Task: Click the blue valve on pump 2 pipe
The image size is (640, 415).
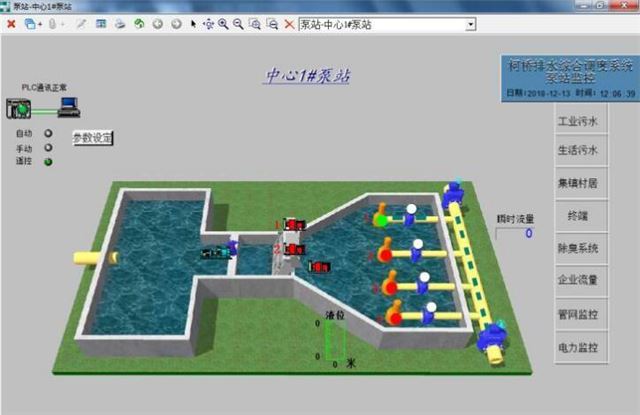Action: [x=417, y=250]
